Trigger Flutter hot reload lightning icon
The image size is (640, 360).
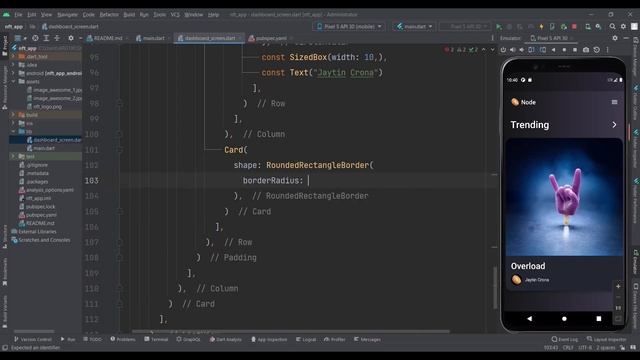tap(542, 27)
